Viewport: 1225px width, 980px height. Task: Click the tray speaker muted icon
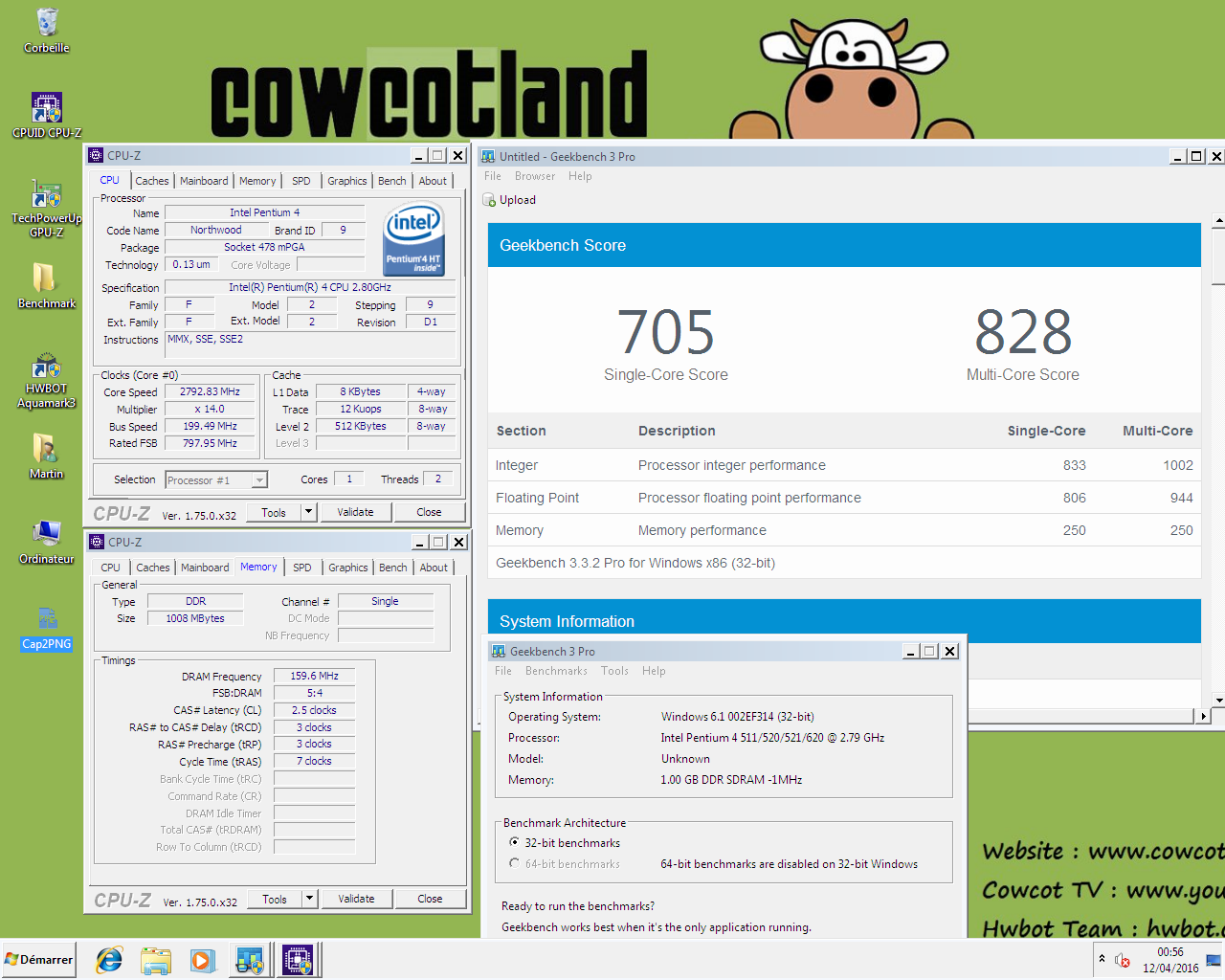pos(1123,960)
